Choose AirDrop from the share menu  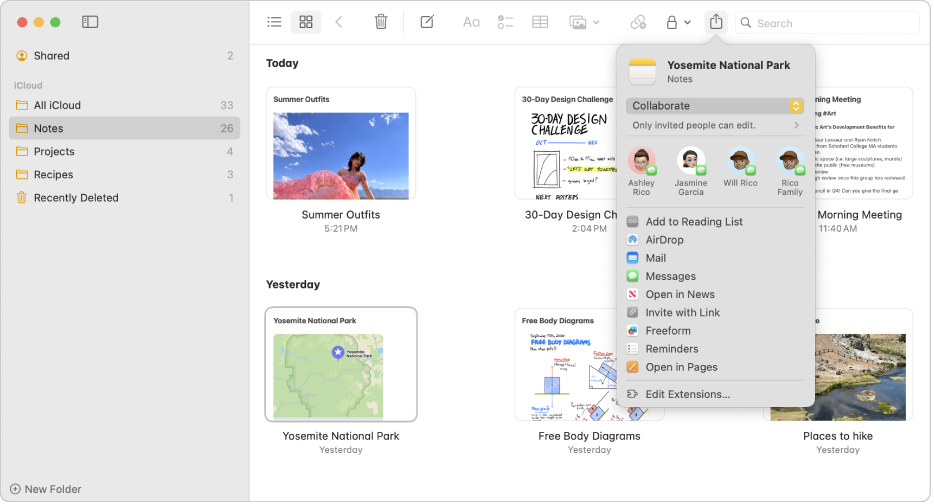click(664, 240)
